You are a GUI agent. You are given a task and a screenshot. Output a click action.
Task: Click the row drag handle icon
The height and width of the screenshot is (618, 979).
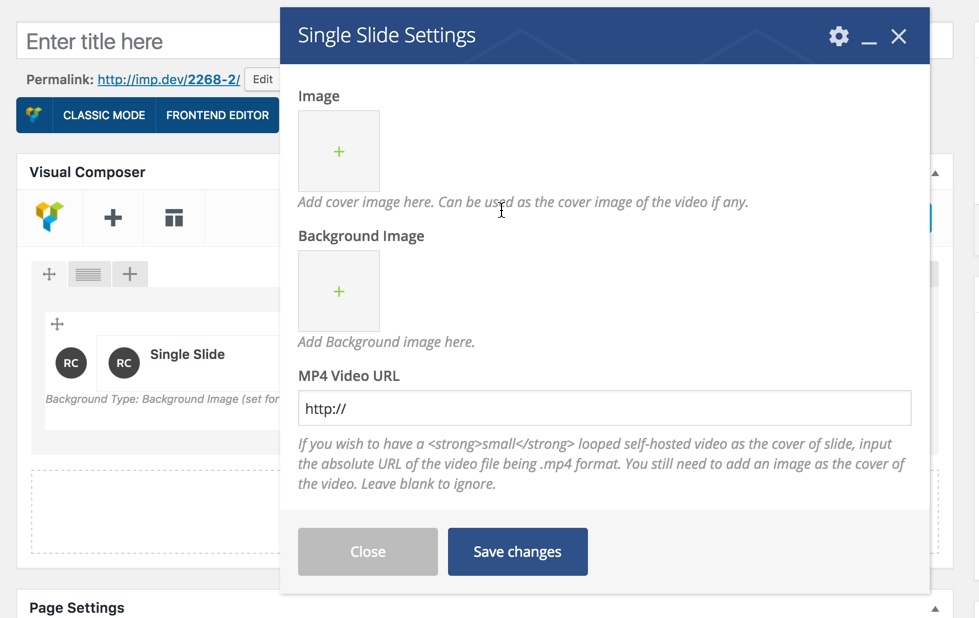49,274
